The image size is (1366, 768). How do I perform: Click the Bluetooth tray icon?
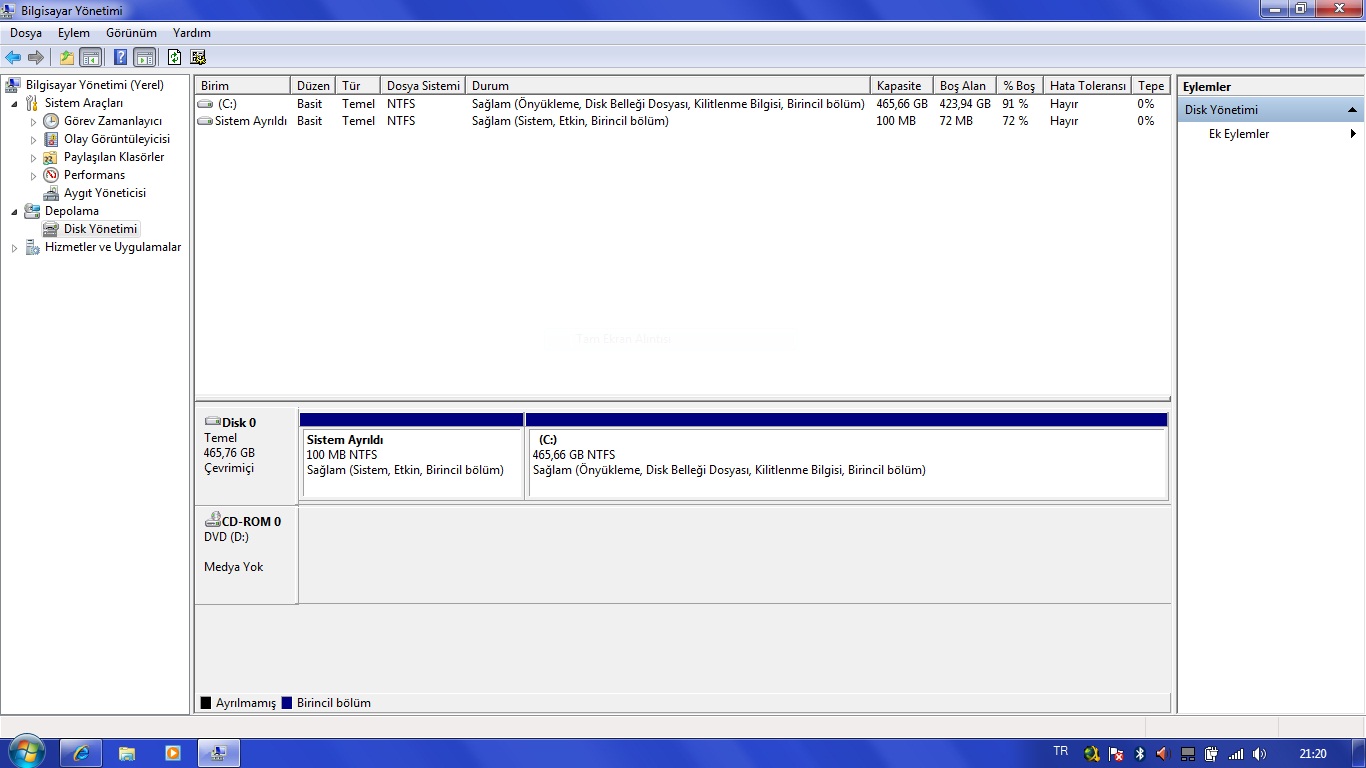1139,754
